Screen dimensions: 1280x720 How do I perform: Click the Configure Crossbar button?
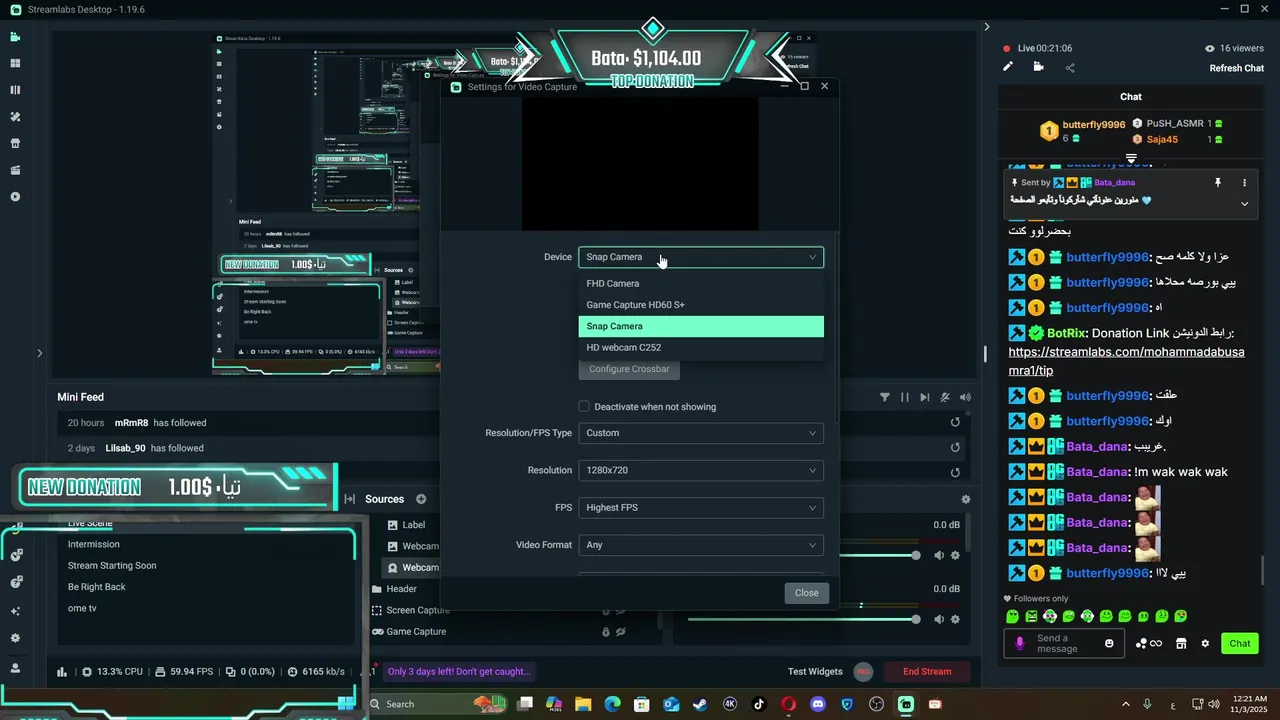tap(629, 369)
